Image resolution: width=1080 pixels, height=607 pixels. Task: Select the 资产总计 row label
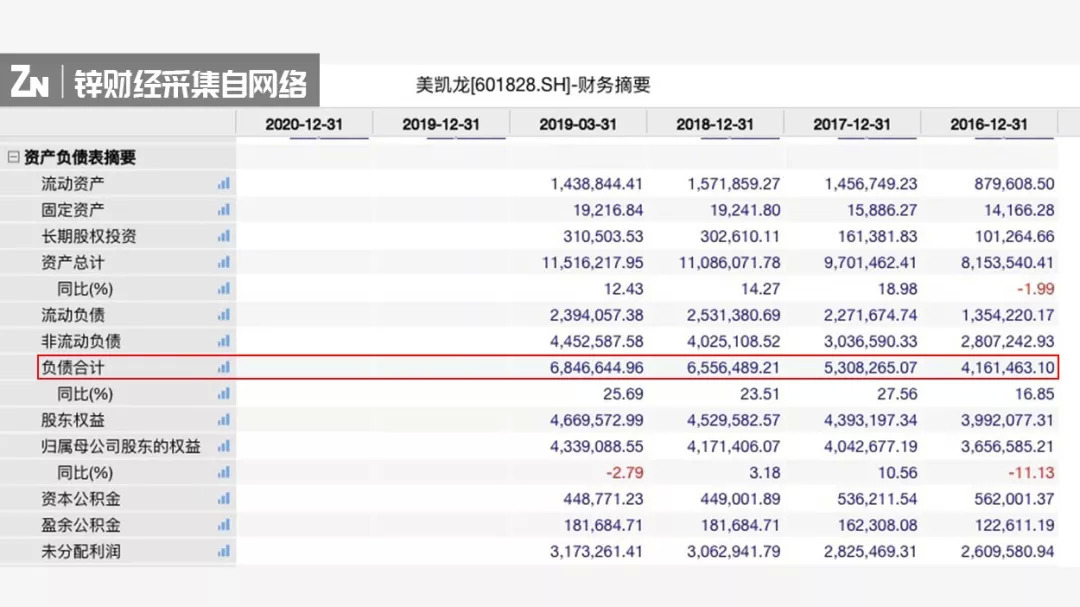(x=72, y=262)
